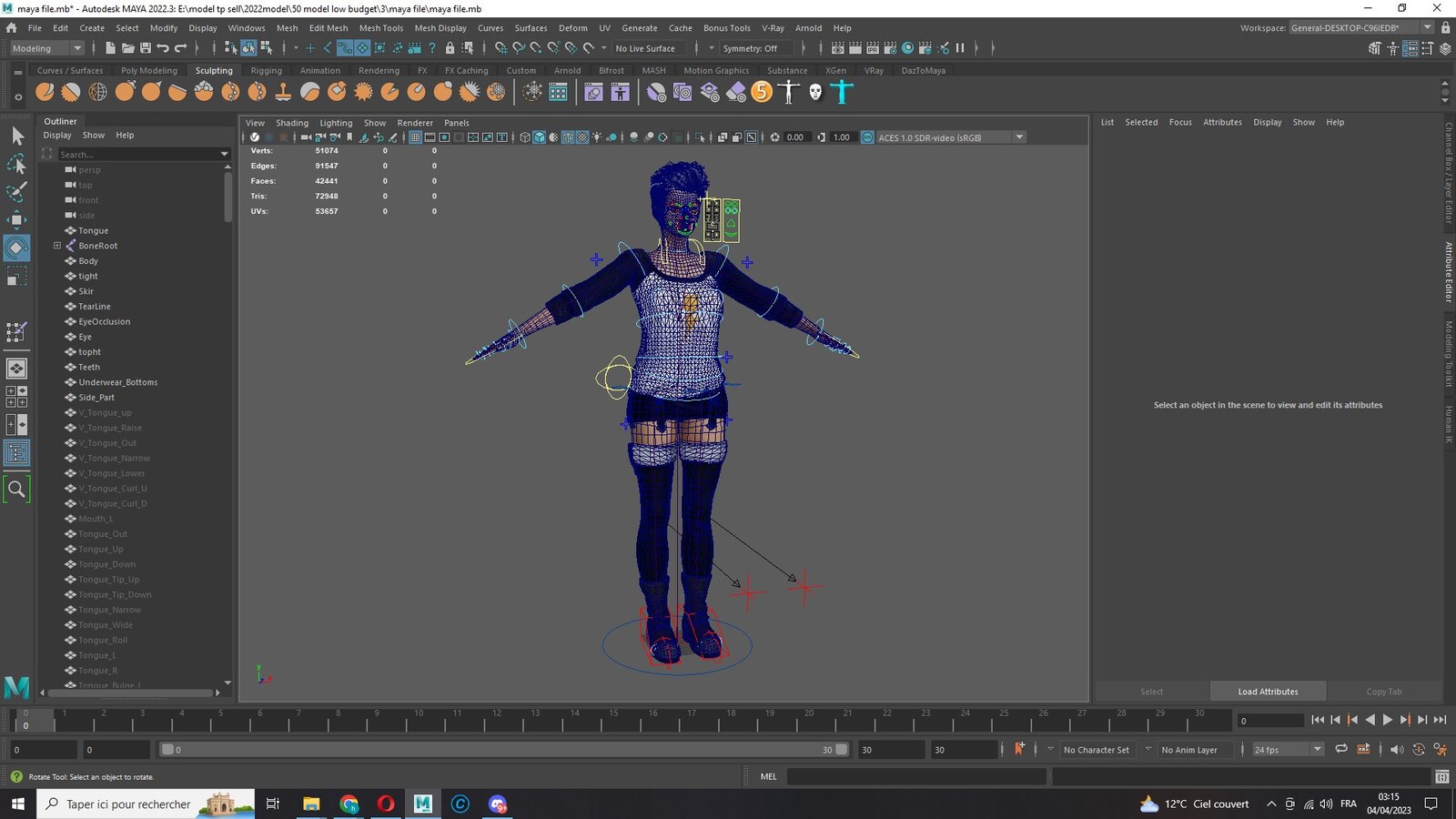
Task: Click the Windows Start button
Action: (17, 804)
